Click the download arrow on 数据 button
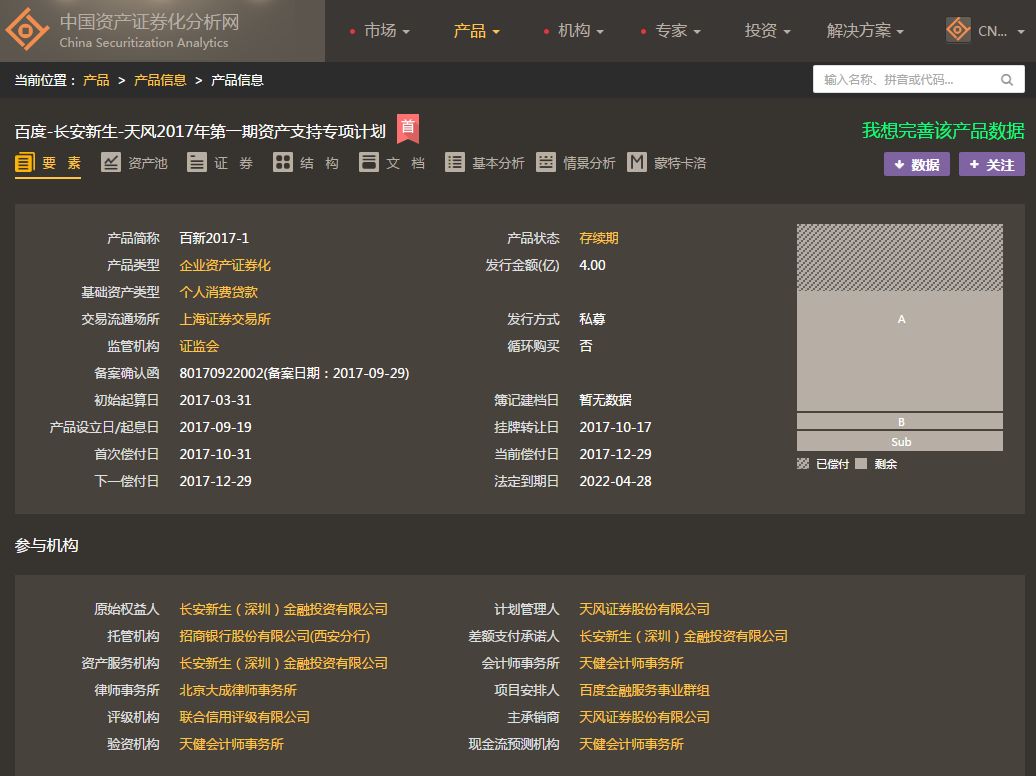The width and height of the screenshot is (1036, 776). click(x=899, y=165)
